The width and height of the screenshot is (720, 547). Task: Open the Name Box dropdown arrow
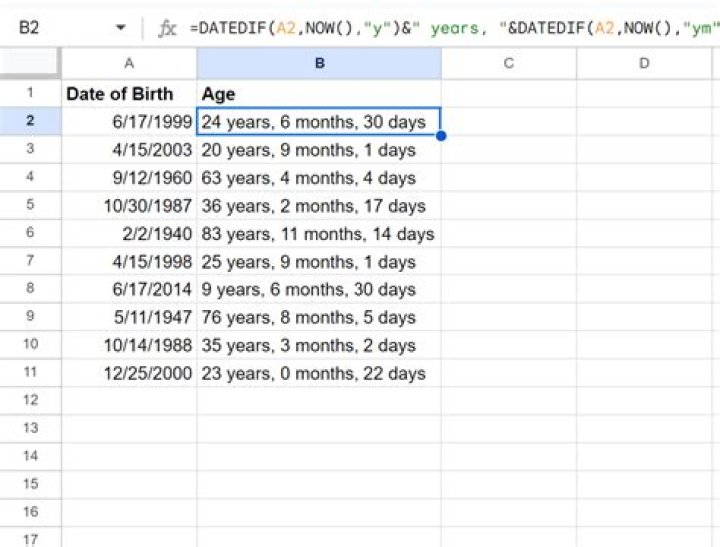pos(121,28)
